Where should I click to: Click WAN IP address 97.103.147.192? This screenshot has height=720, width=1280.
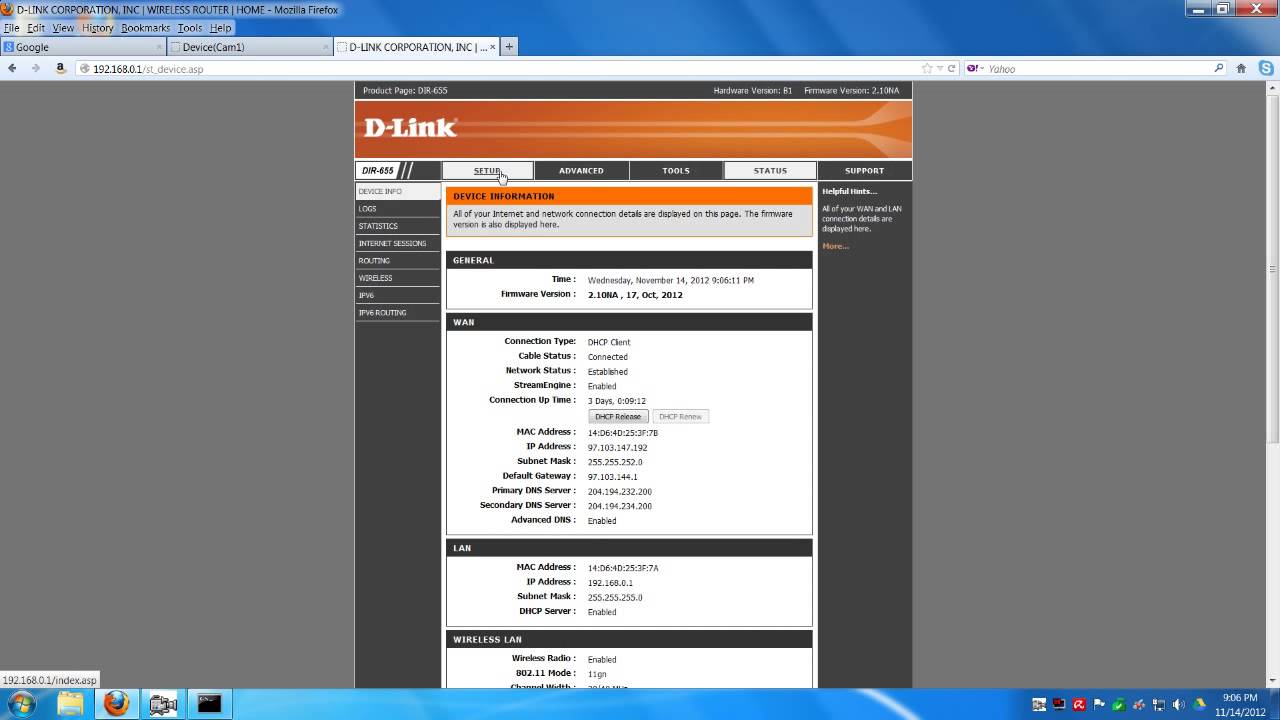click(617, 448)
